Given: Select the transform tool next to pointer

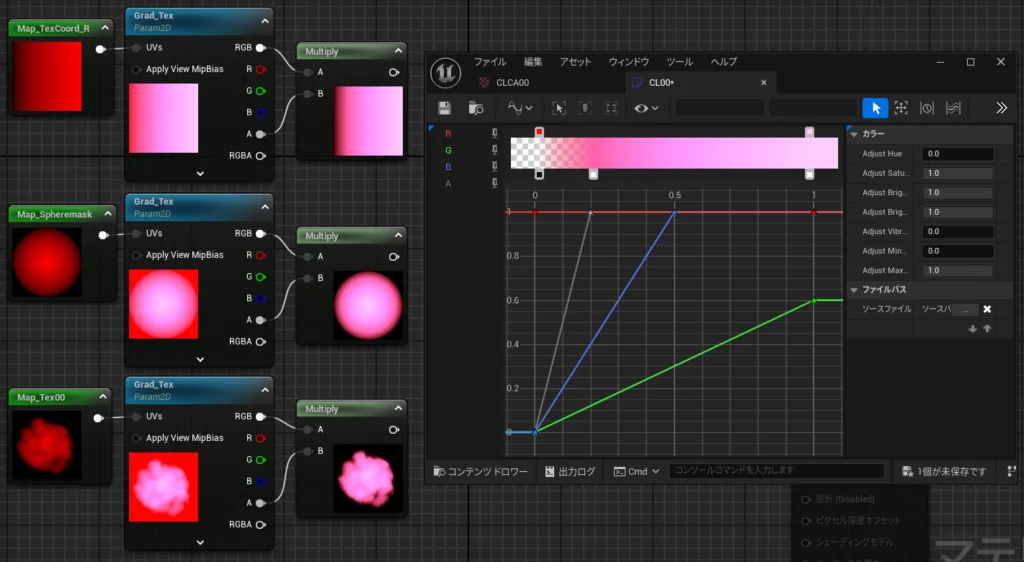Looking at the screenshot, I should coord(901,108).
